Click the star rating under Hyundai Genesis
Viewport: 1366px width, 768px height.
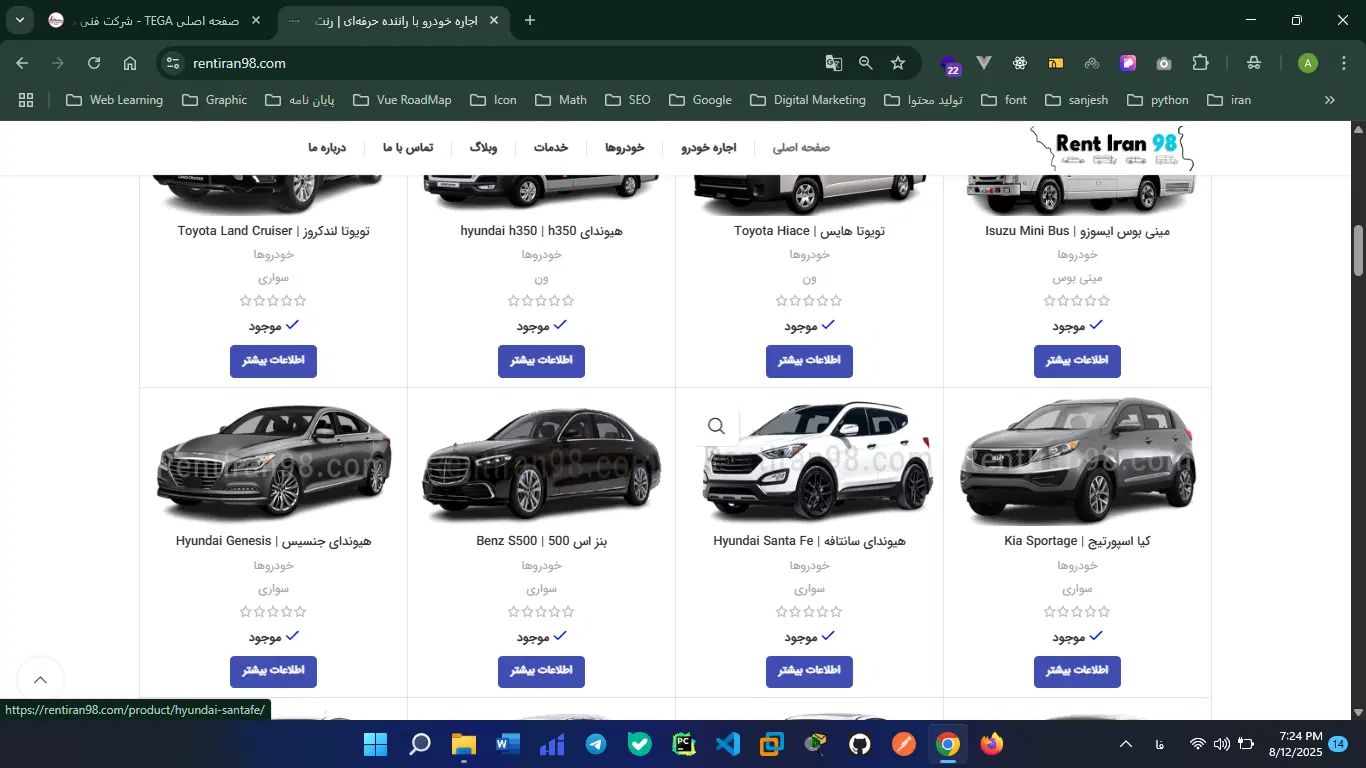click(273, 612)
